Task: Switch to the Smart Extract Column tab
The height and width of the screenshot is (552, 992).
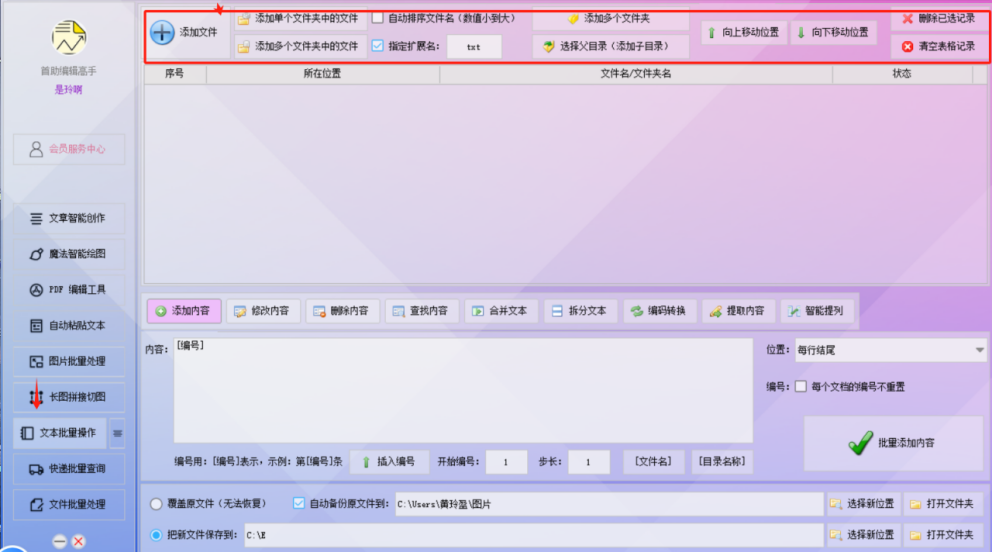Action: (x=817, y=311)
